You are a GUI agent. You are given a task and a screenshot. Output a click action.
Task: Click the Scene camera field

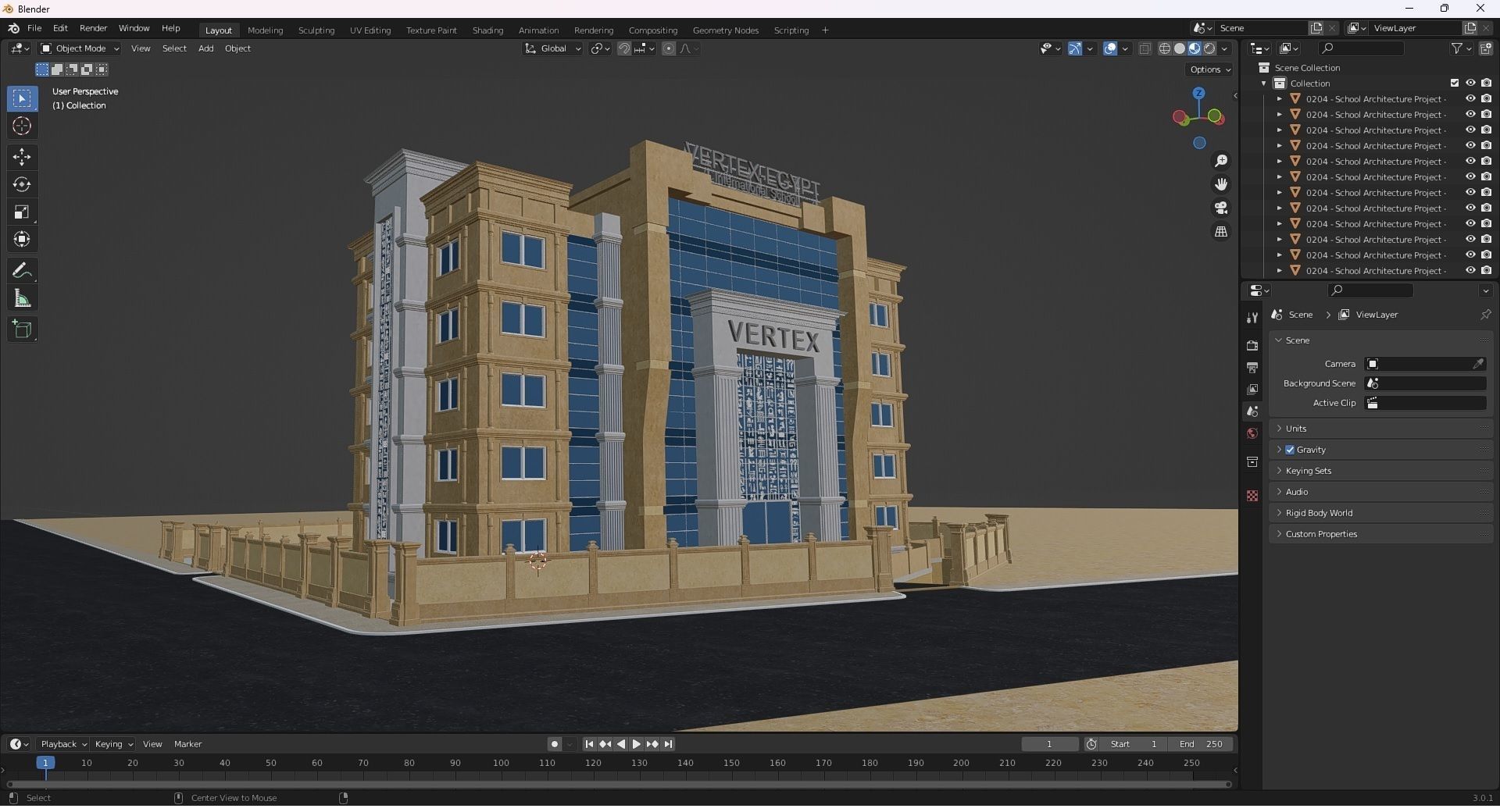[x=1425, y=364]
